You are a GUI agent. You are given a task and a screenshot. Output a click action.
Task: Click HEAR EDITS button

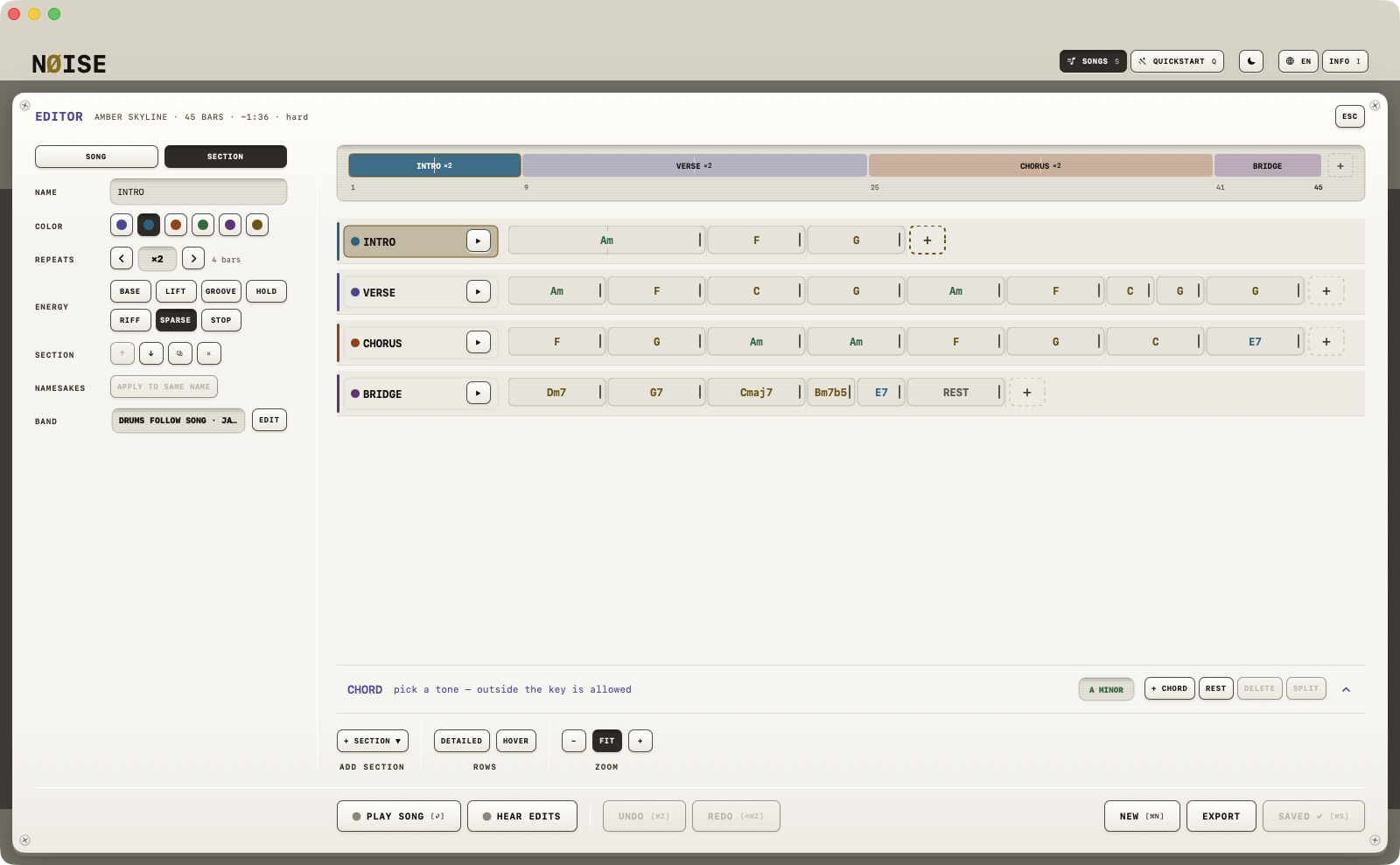522,816
